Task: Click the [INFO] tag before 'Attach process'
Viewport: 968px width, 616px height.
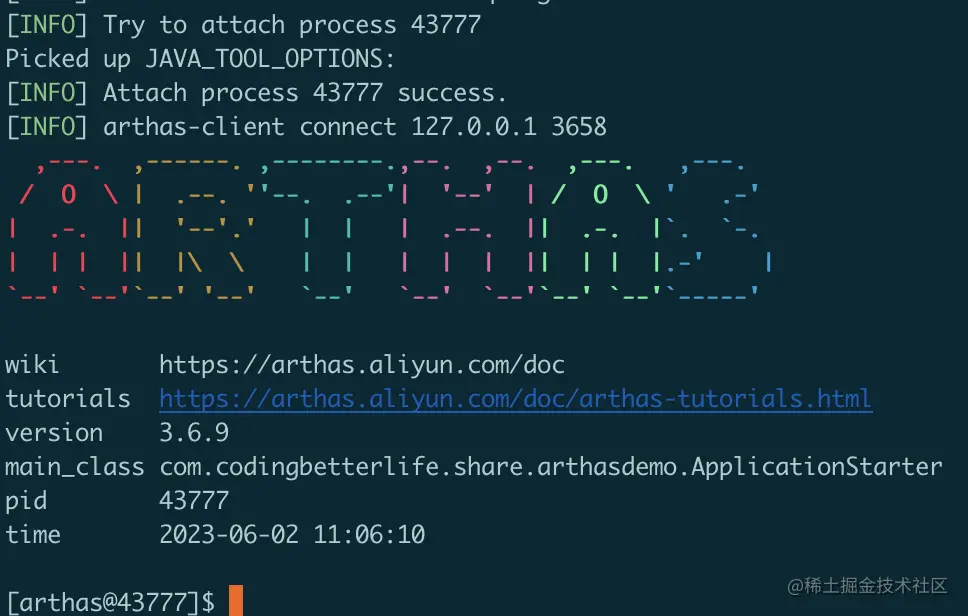Action: click(47, 93)
